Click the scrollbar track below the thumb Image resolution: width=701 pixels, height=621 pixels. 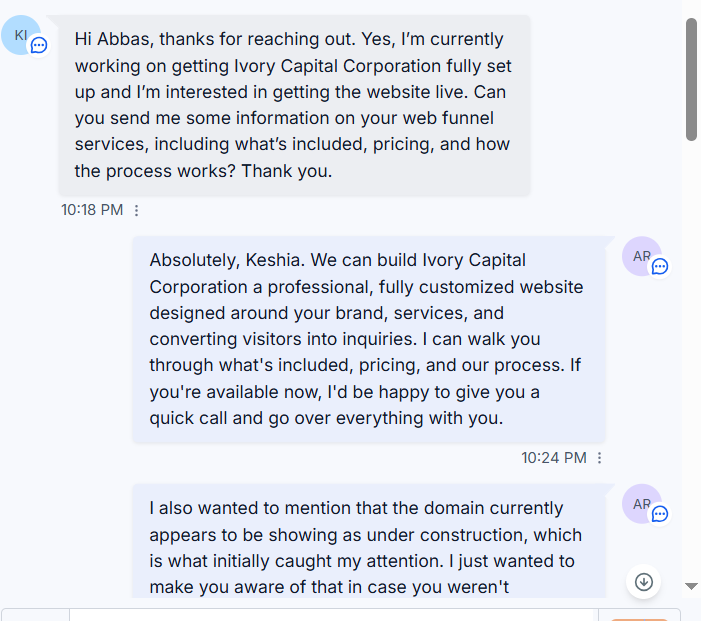(x=691, y=358)
